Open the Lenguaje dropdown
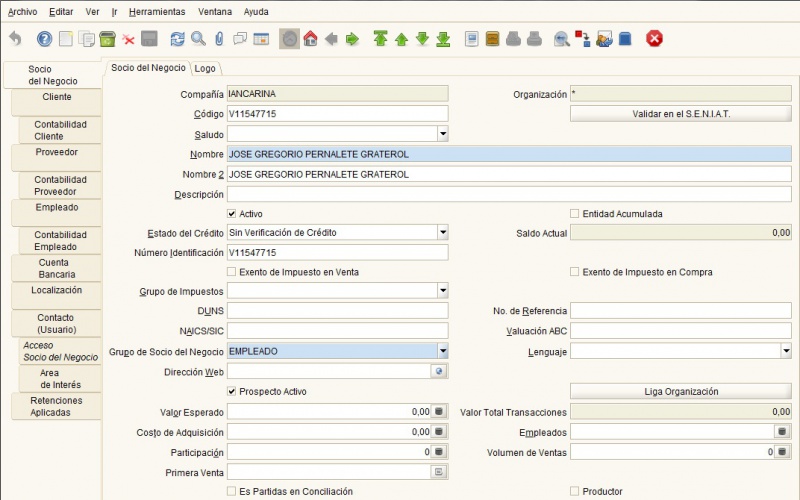The height and width of the screenshot is (500, 800). pos(786,351)
